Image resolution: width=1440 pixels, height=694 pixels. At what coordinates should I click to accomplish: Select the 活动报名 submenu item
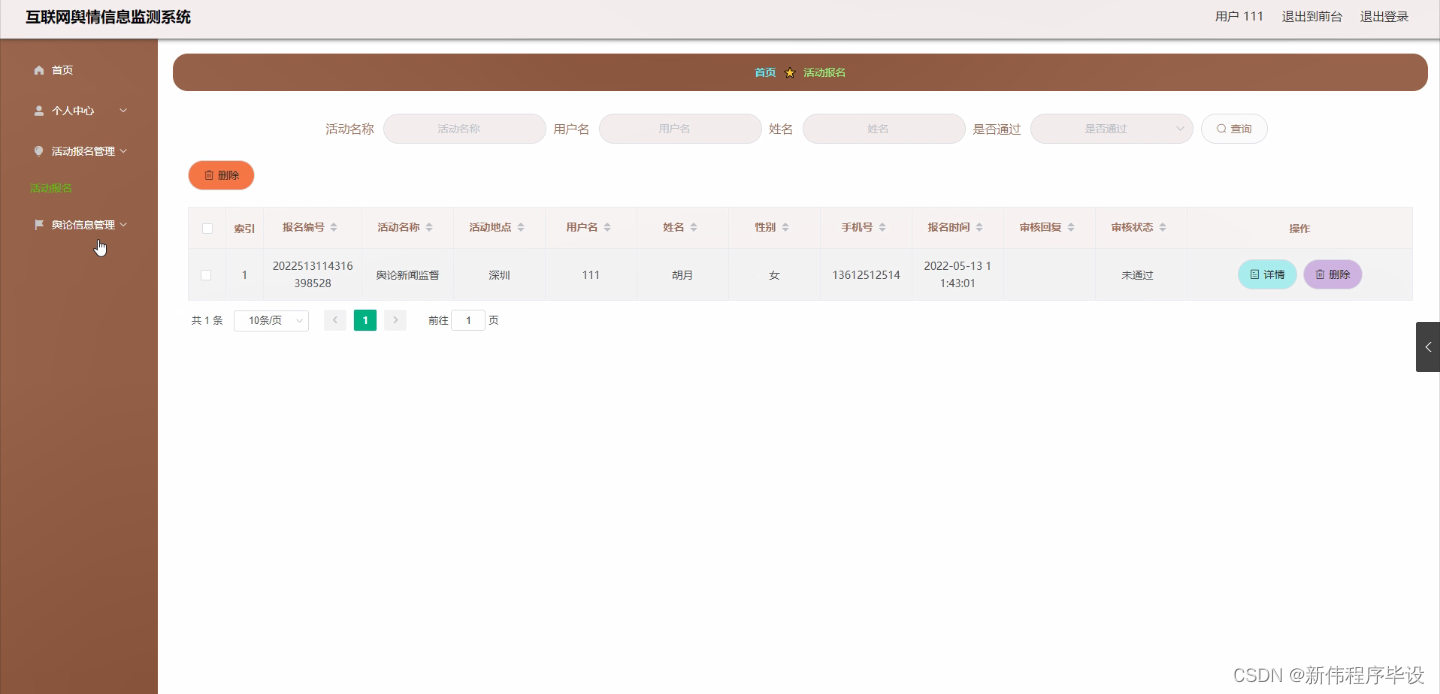[51, 188]
